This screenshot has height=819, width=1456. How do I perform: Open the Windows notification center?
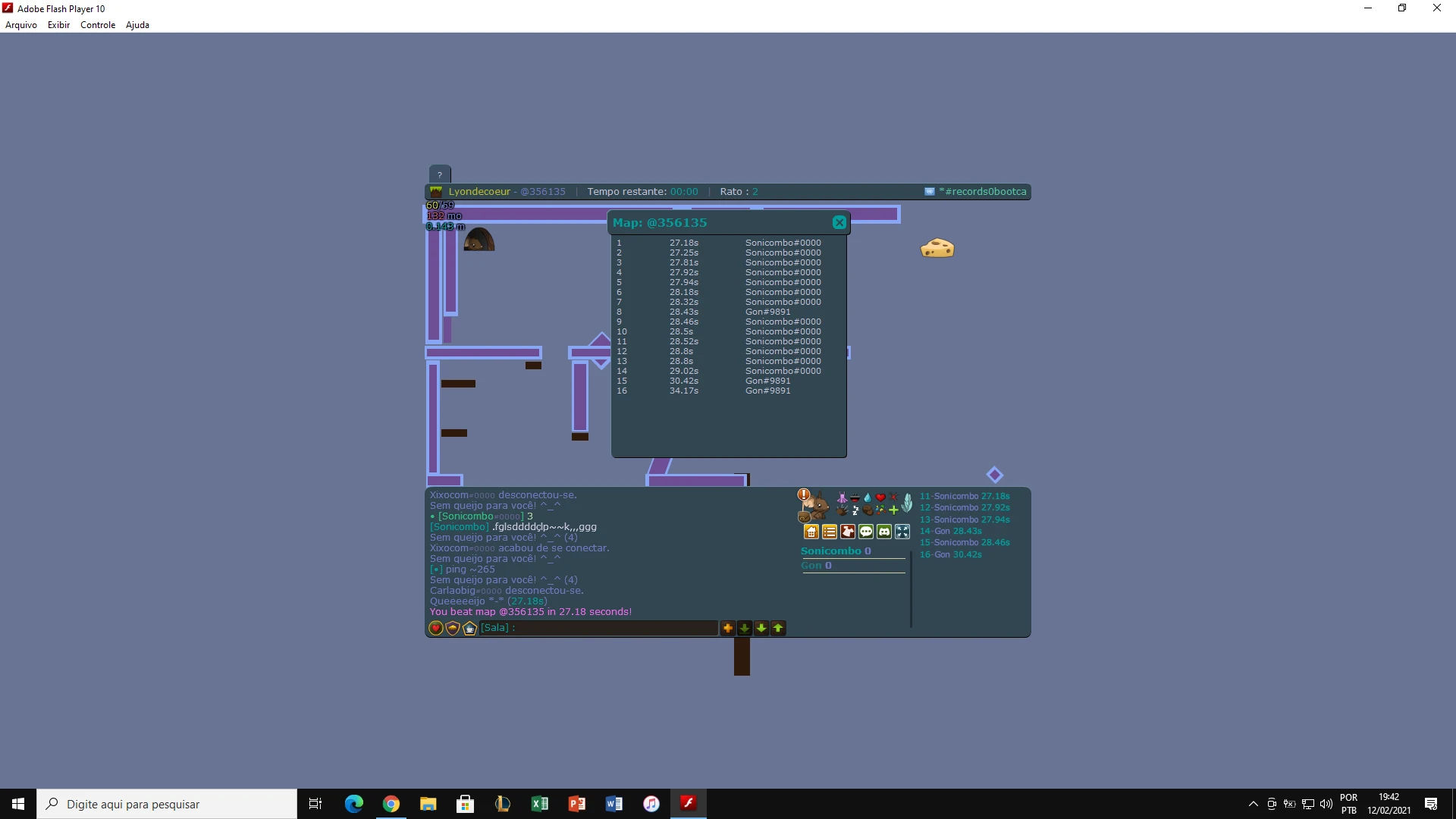[1431, 804]
